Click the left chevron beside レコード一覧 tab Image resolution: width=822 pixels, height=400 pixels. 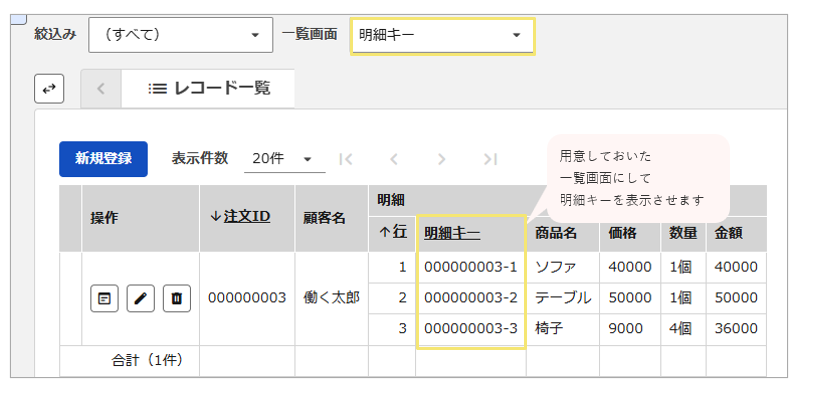point(101,89)
